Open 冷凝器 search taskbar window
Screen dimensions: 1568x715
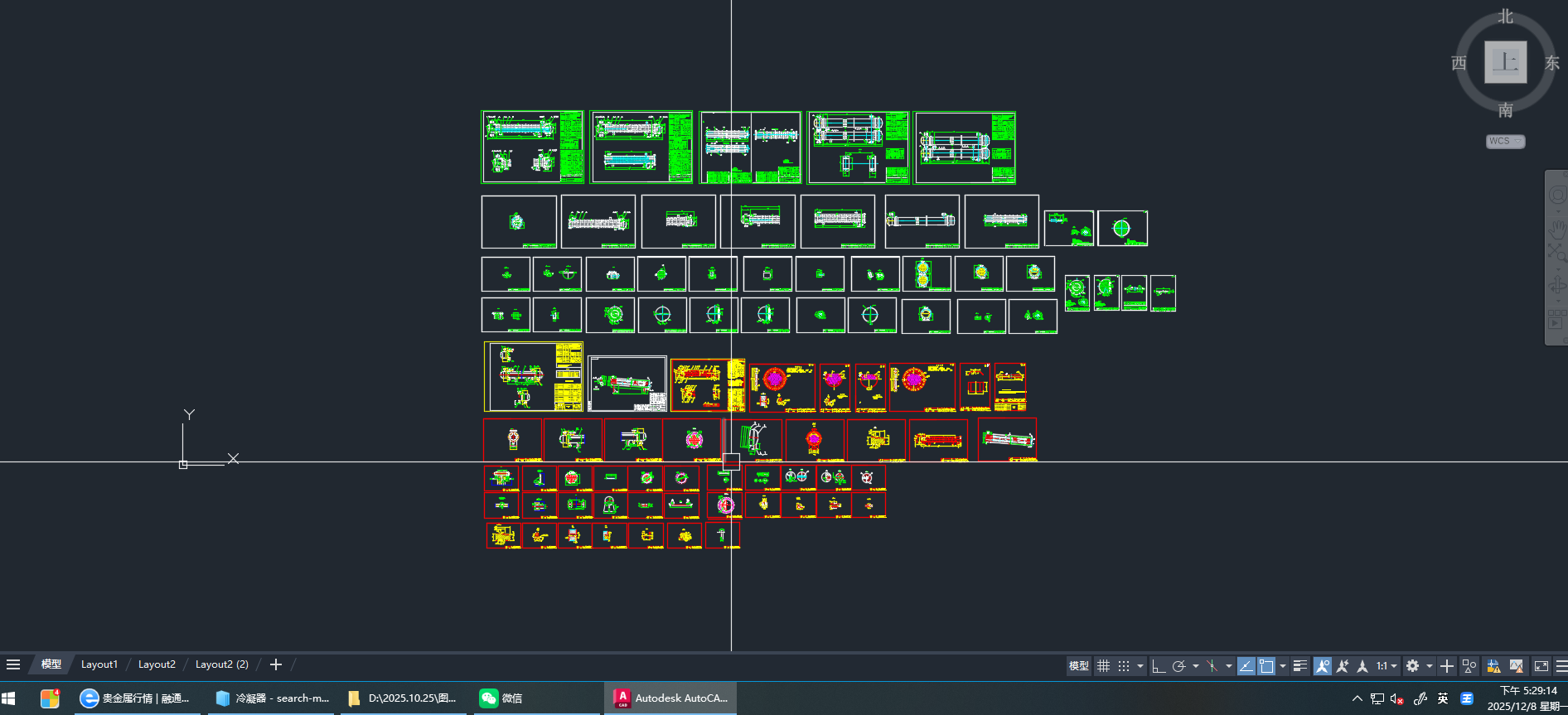tap(272, 698)
